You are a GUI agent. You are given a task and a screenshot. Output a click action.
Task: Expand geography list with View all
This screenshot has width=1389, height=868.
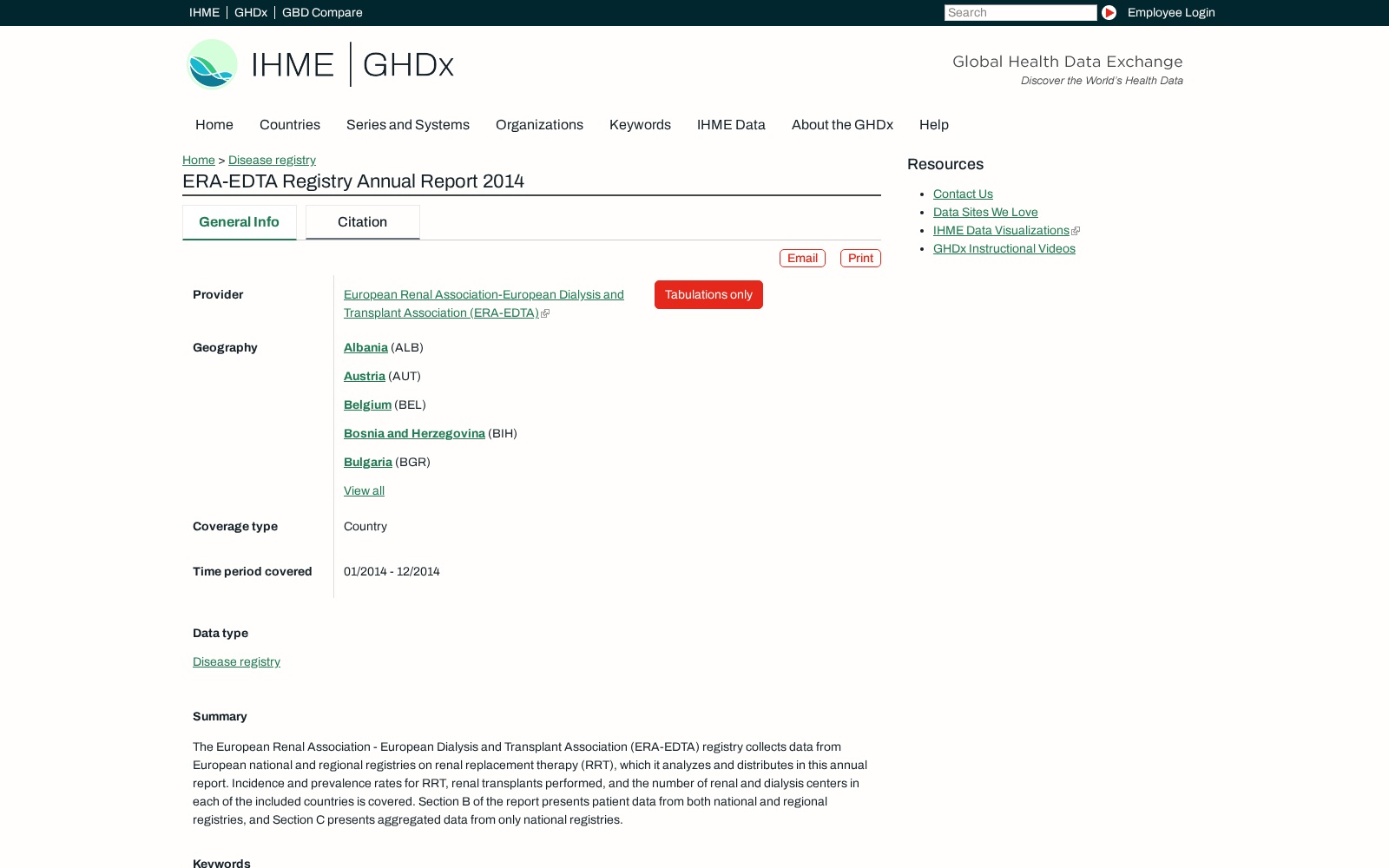(364, 491)
